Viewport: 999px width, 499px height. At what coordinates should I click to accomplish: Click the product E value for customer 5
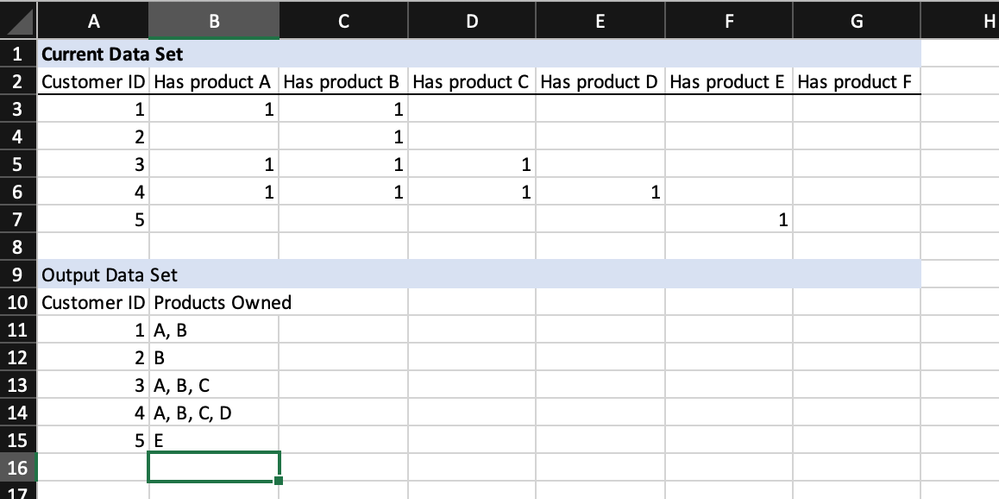tap(728, 219)
